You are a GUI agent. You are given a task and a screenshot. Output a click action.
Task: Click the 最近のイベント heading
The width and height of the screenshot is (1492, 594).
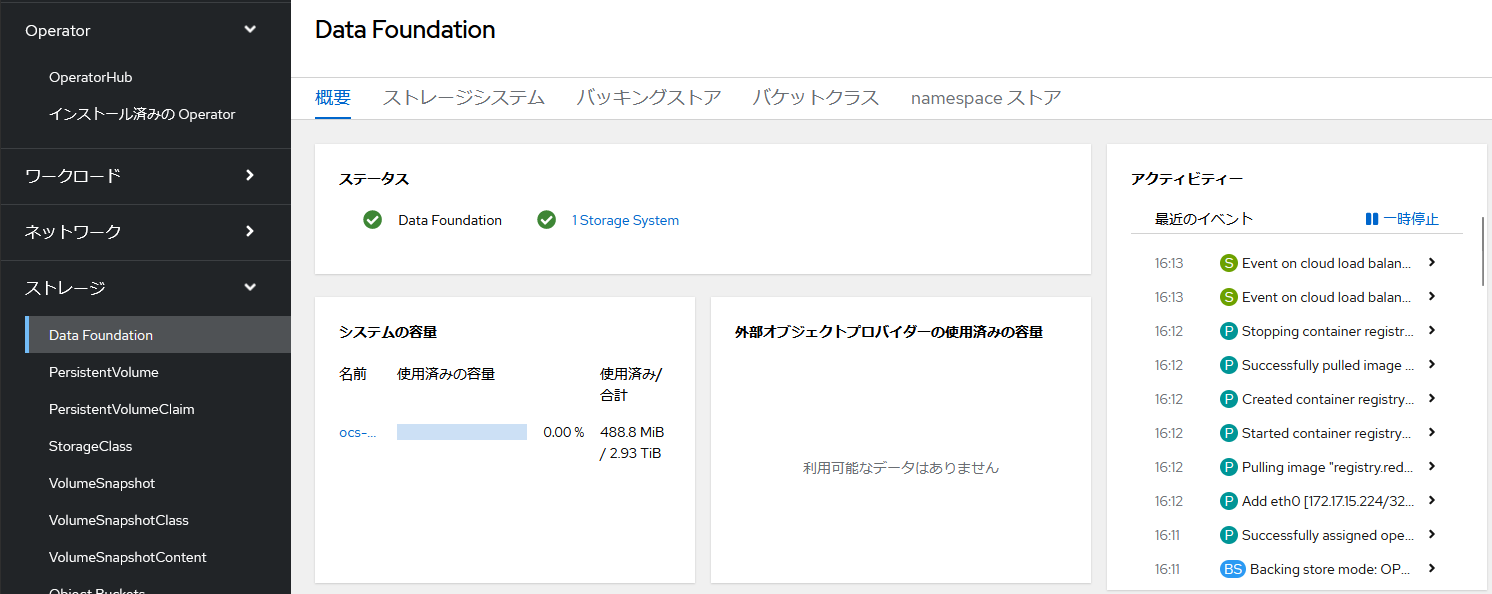(x=1204, y=219)
